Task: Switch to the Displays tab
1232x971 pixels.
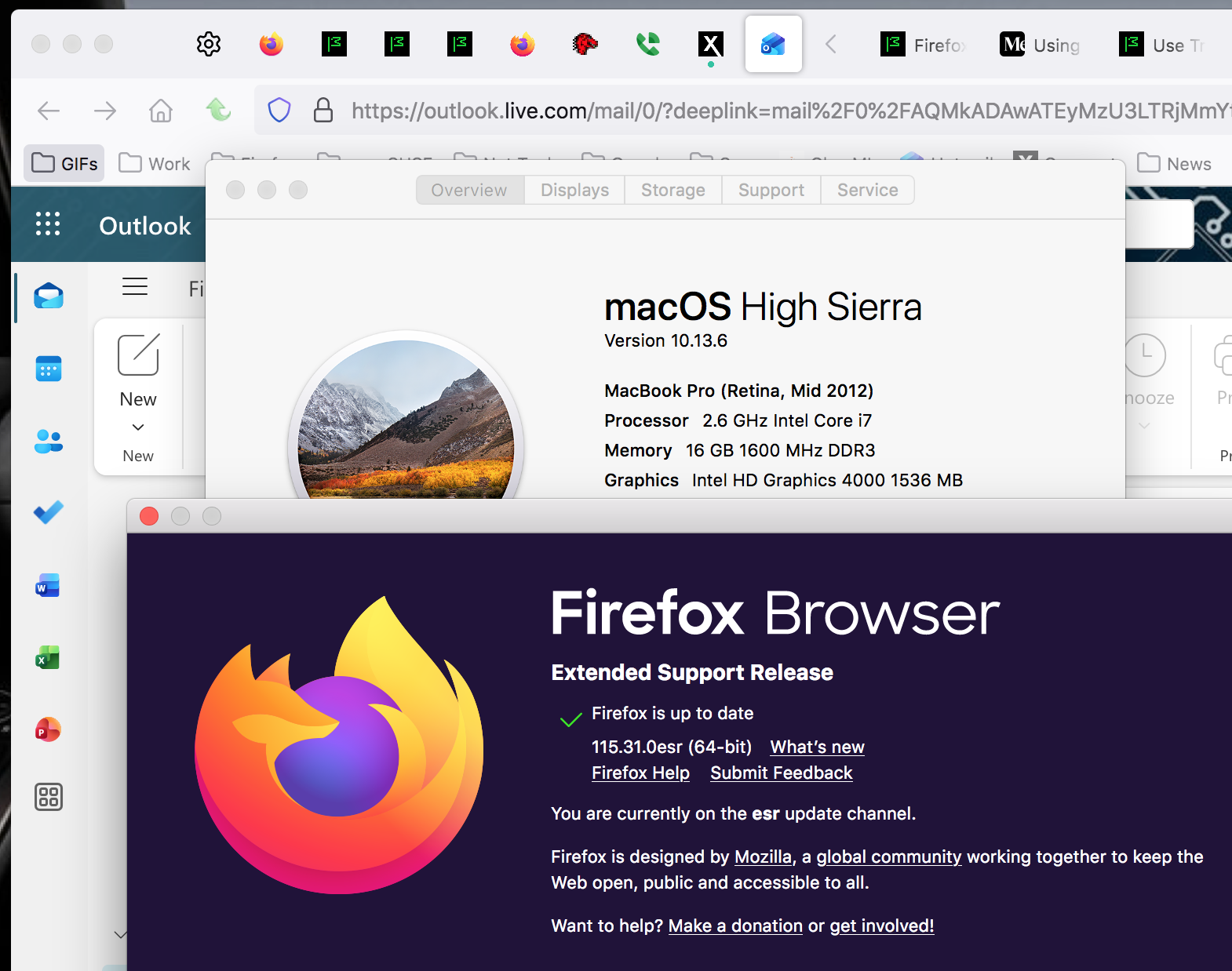Action: click(575, 190)
